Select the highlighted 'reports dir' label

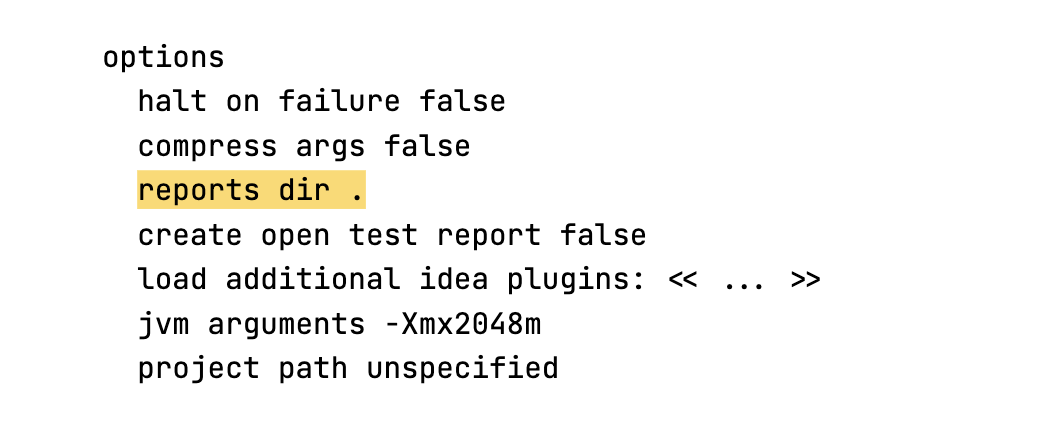click(233, 191)
